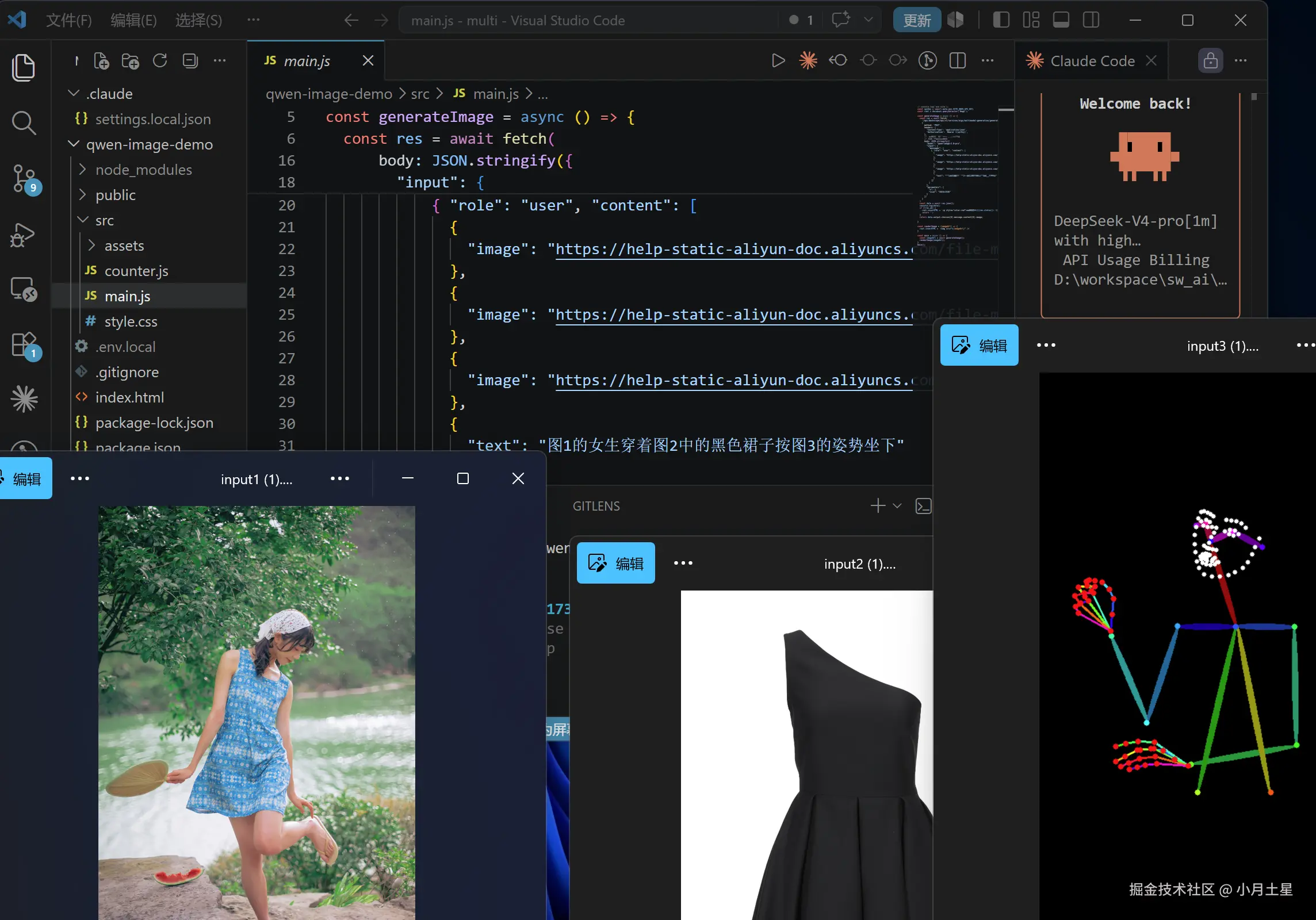Image resolution: width=1316 pixels, height=920 pixels.
Task: Open GitLens previous revision icon
Action: tap(838, 60)
